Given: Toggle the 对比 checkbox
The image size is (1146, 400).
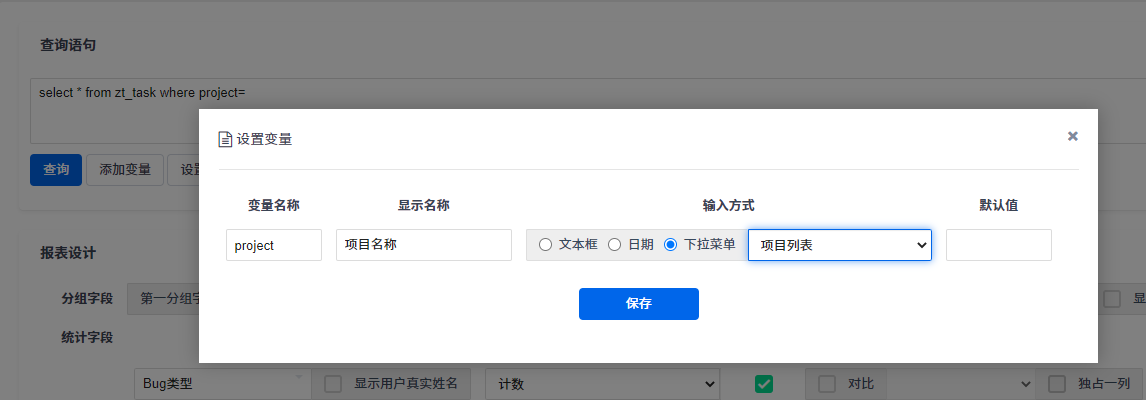Looking at the screenshot, I should click(827, 383).
